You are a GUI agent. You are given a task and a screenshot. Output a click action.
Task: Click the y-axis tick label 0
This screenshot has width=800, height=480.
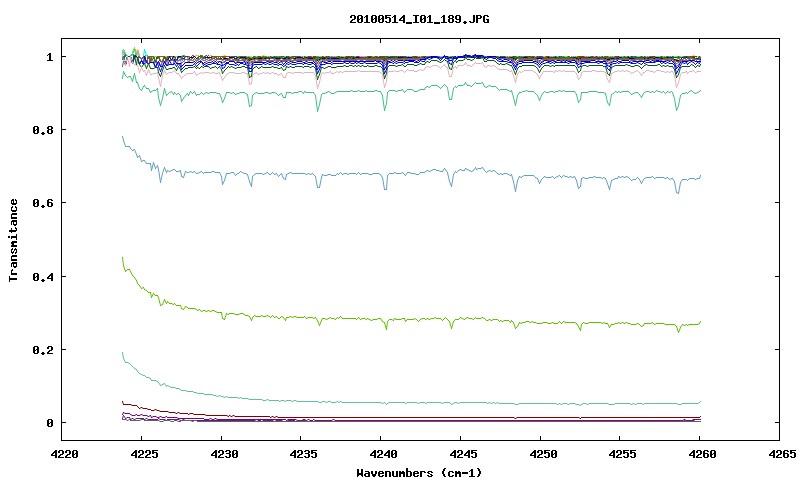pyautogui.click(x=49, y=423)
